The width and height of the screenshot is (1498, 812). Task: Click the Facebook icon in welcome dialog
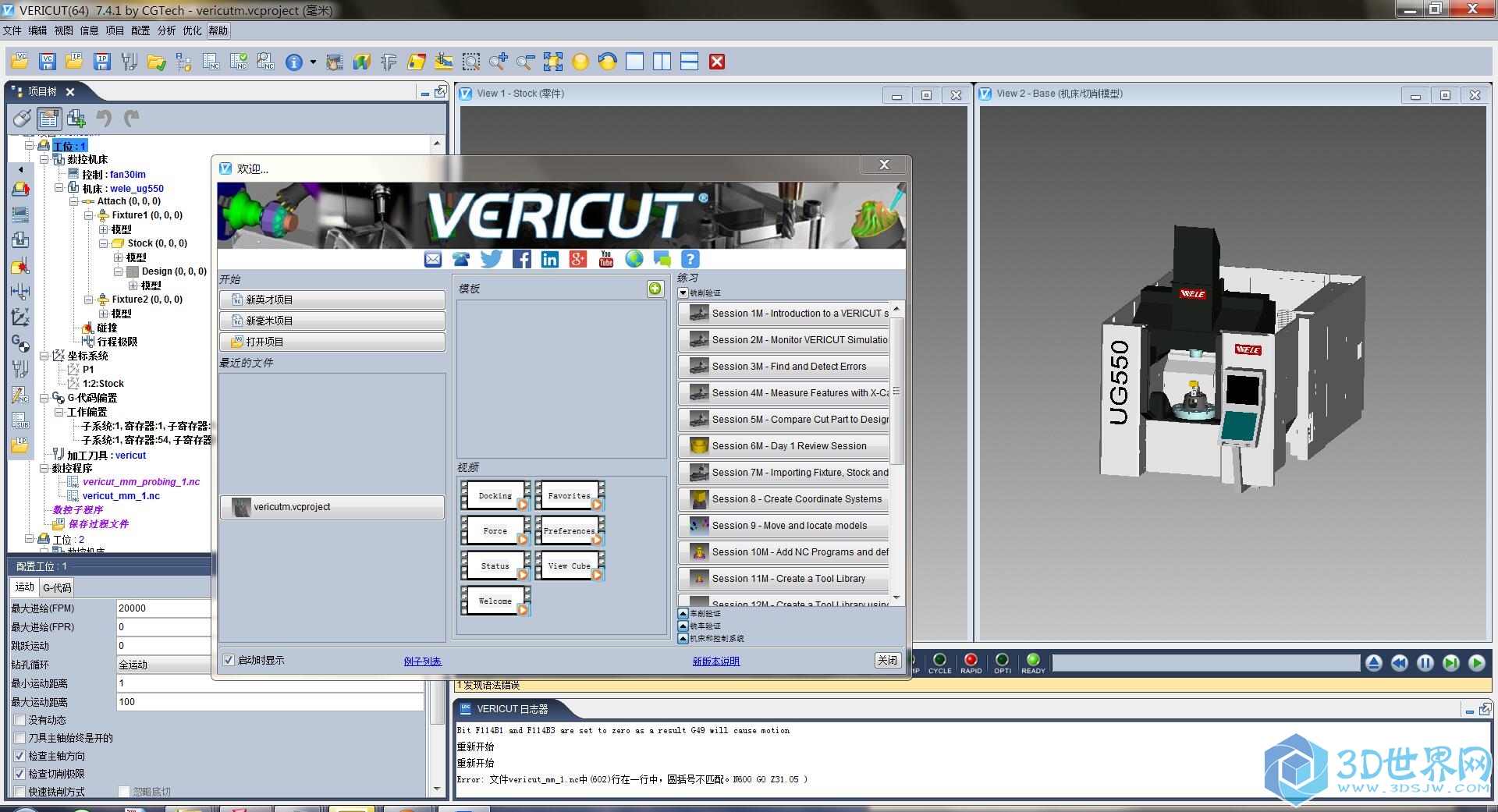(x=521, y=259)
